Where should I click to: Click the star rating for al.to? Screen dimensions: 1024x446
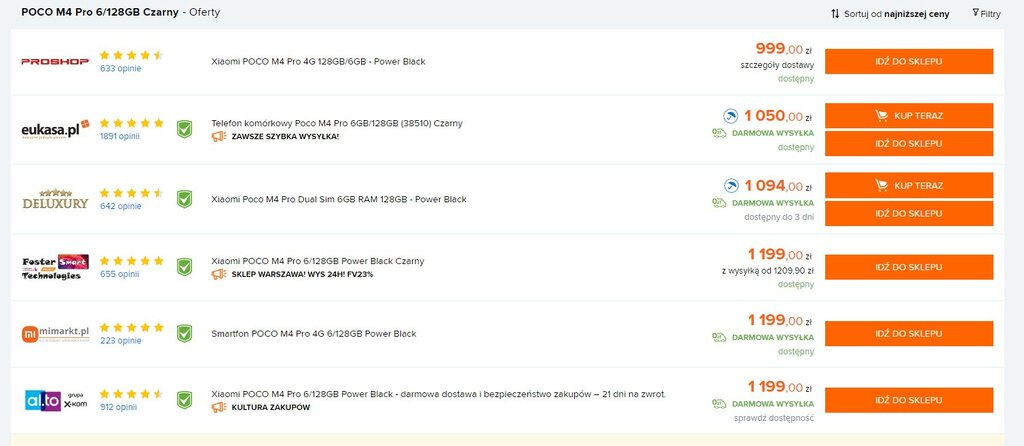(x=131, y=394)
